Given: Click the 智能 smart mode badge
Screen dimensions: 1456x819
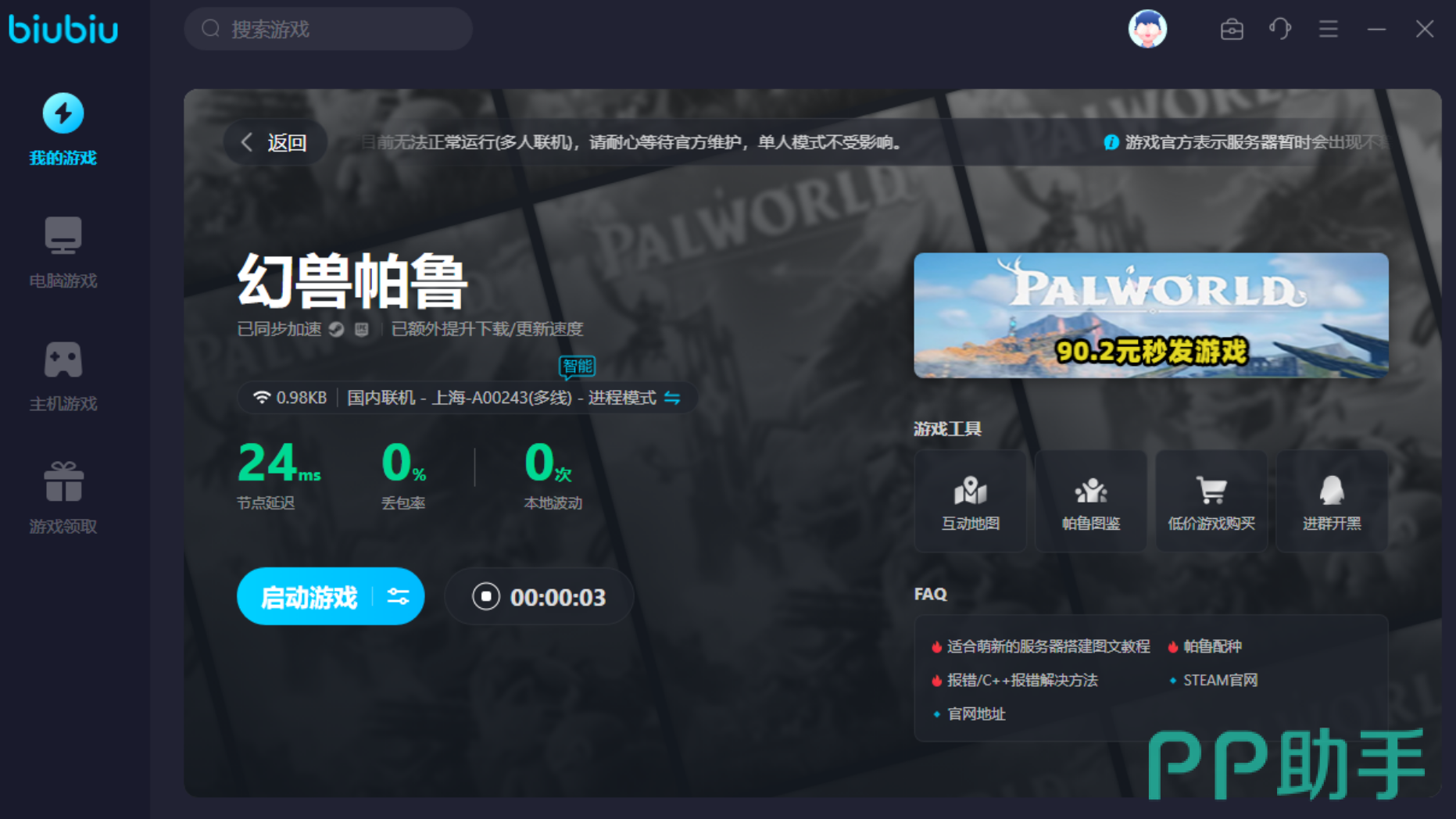Looking at the screenshot, I should pos(577,367).
